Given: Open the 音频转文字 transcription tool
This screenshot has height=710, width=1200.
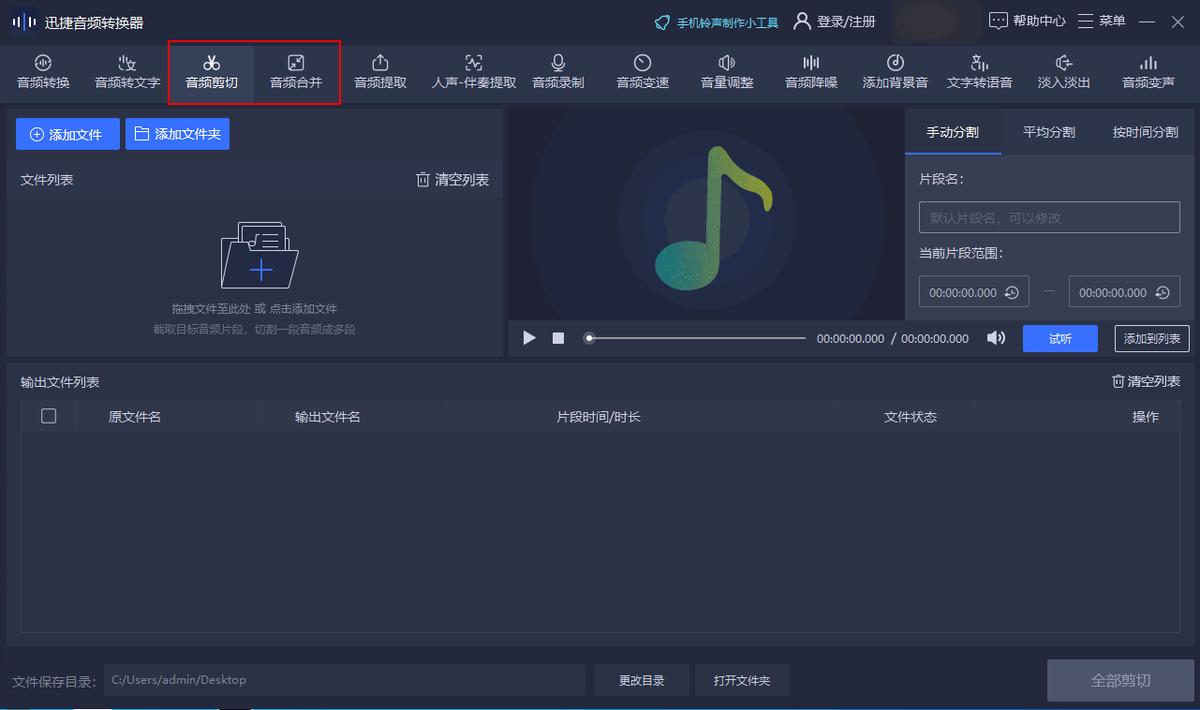Looking at the screenshot, I should pos(125,70).
